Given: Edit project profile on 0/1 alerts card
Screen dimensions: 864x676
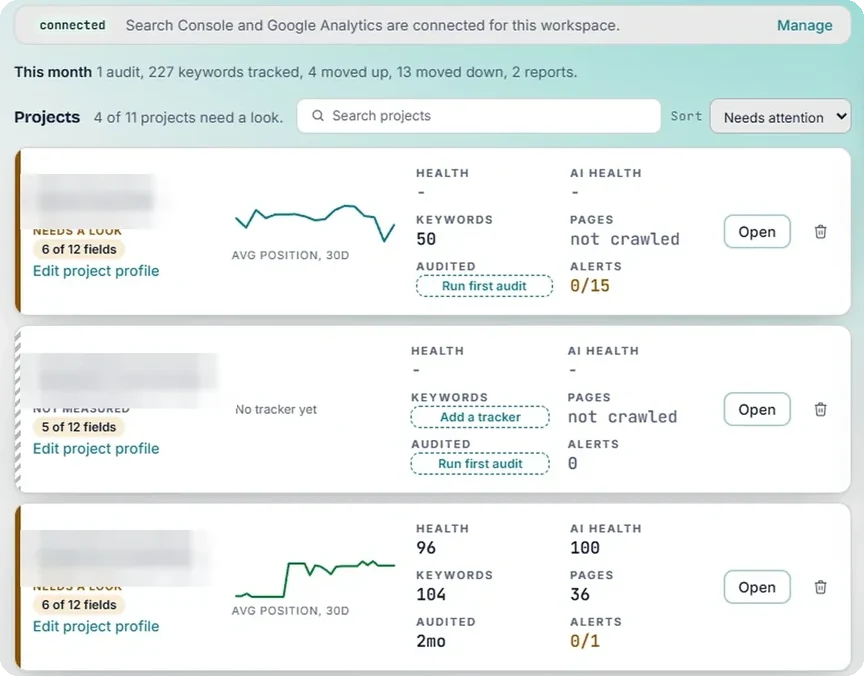Looking at the screenshot, I should (x=96, y=626).
